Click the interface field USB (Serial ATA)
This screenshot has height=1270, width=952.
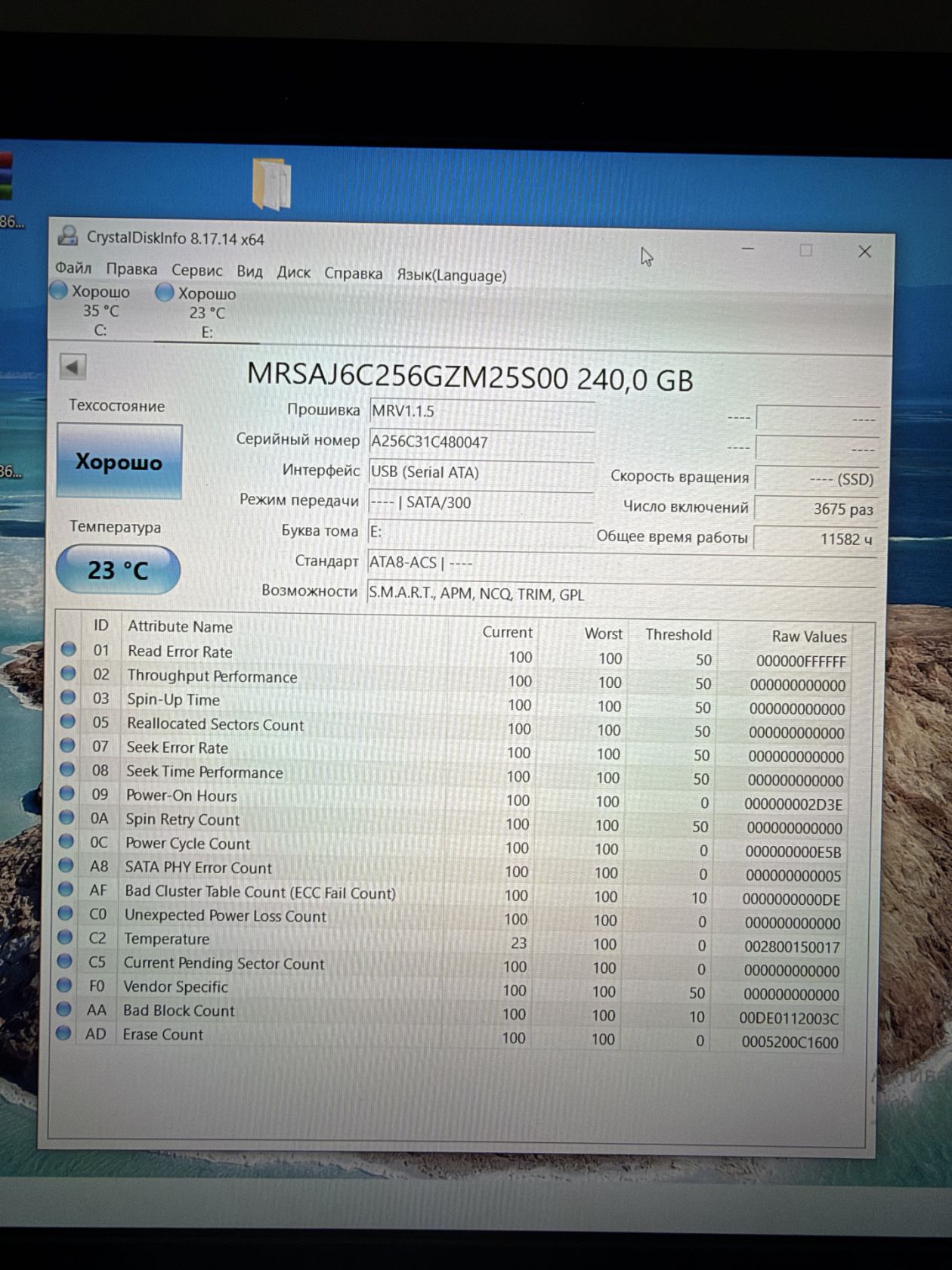[481, 472]
